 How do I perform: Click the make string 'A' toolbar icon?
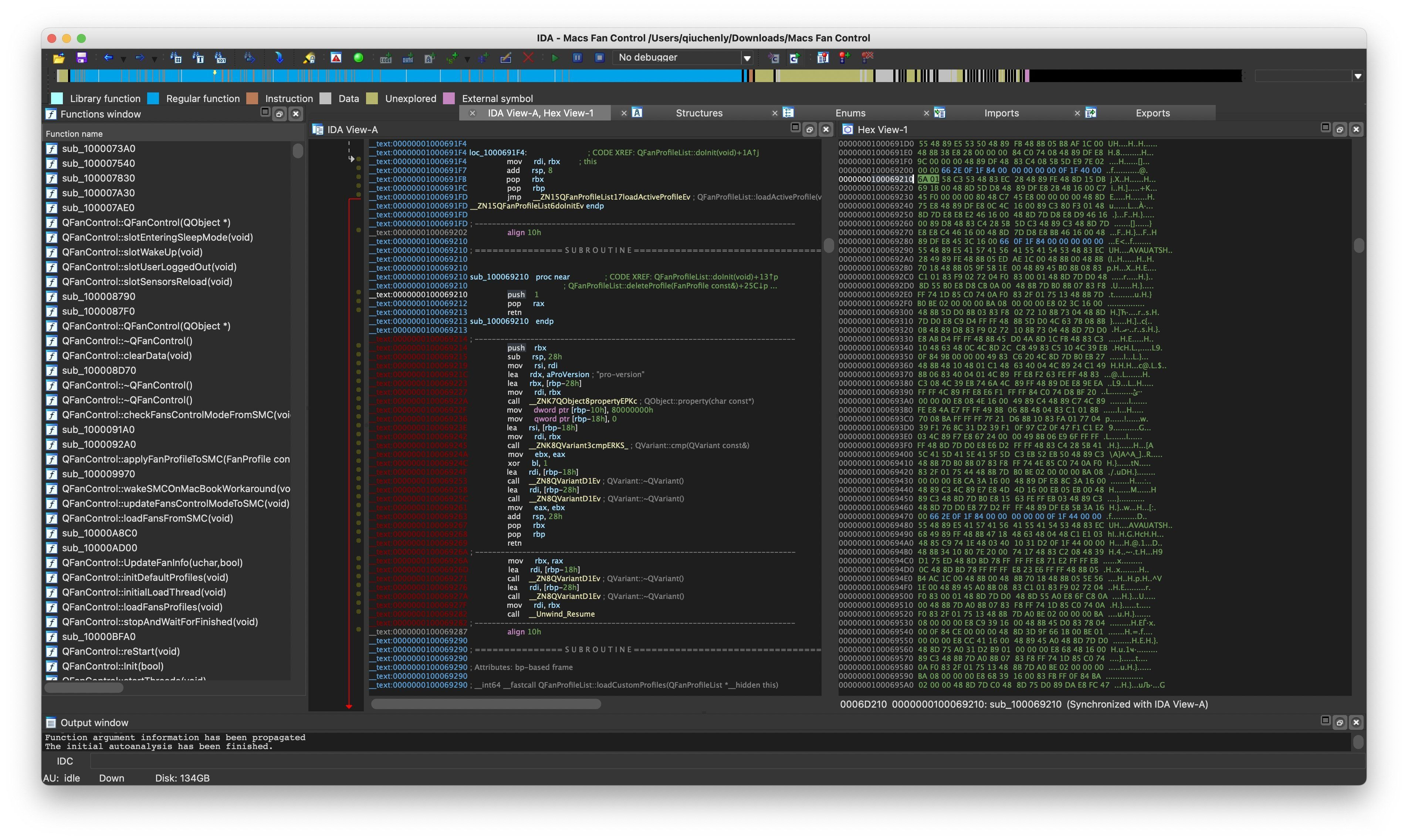[430, 58]
